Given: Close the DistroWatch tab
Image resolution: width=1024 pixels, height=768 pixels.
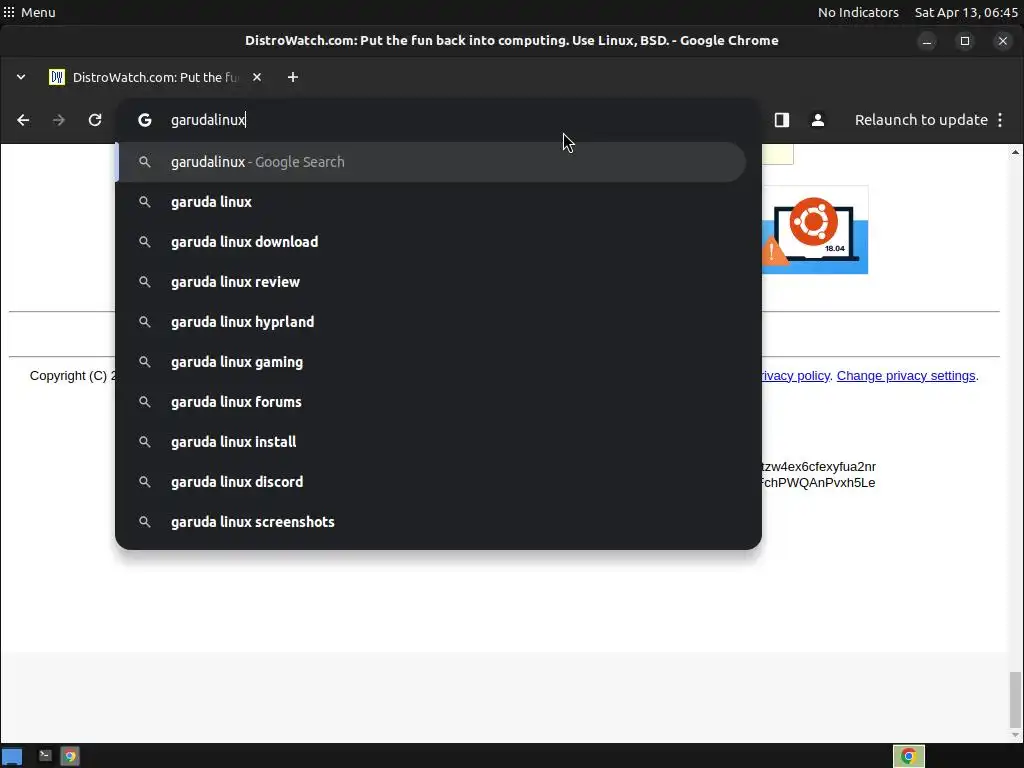Looking at the screenshot, I should pyautogui.click(x=257, y=77).
